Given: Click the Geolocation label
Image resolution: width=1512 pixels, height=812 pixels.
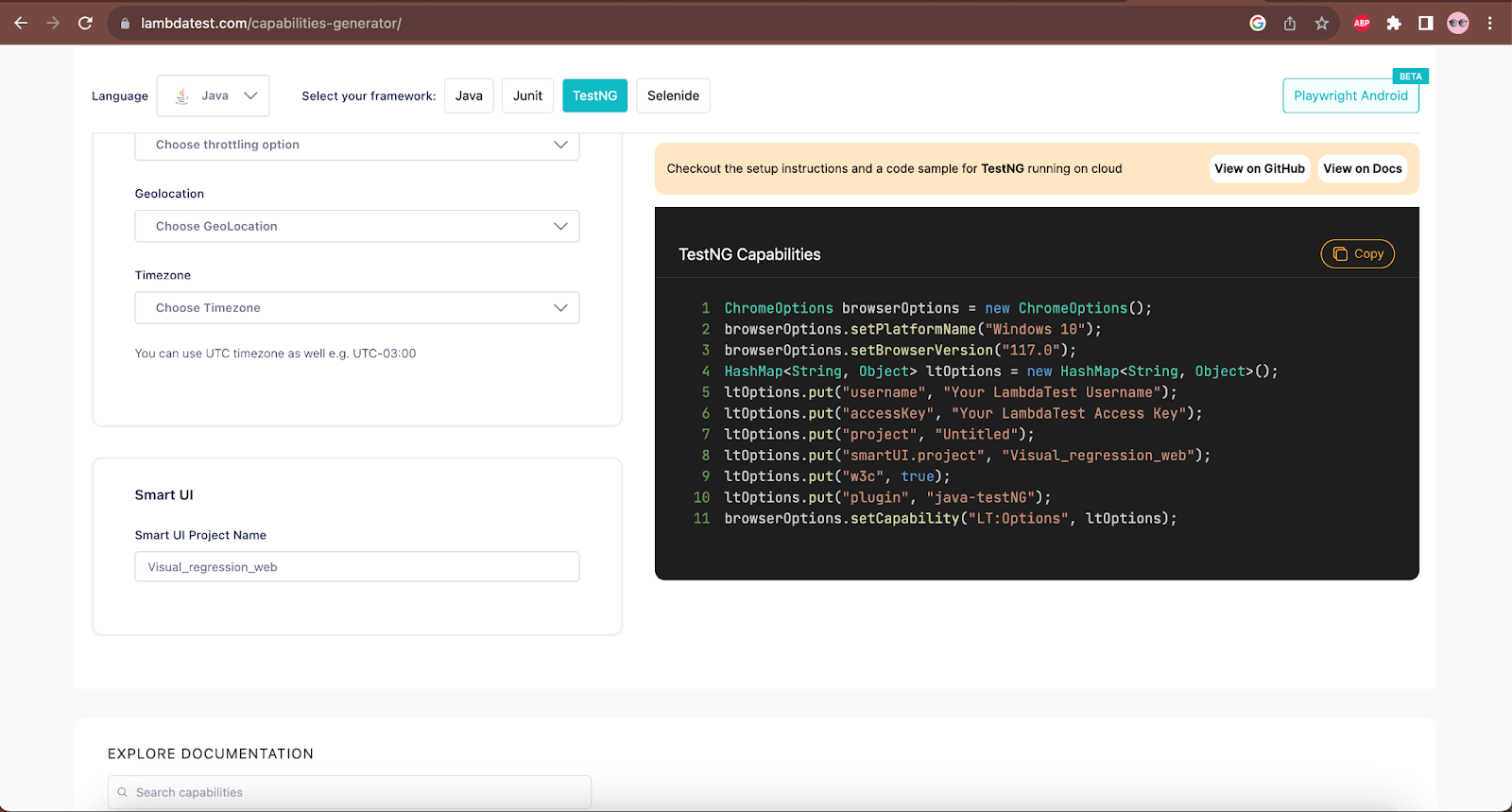Looking at the screenshot, I should 169,194.
